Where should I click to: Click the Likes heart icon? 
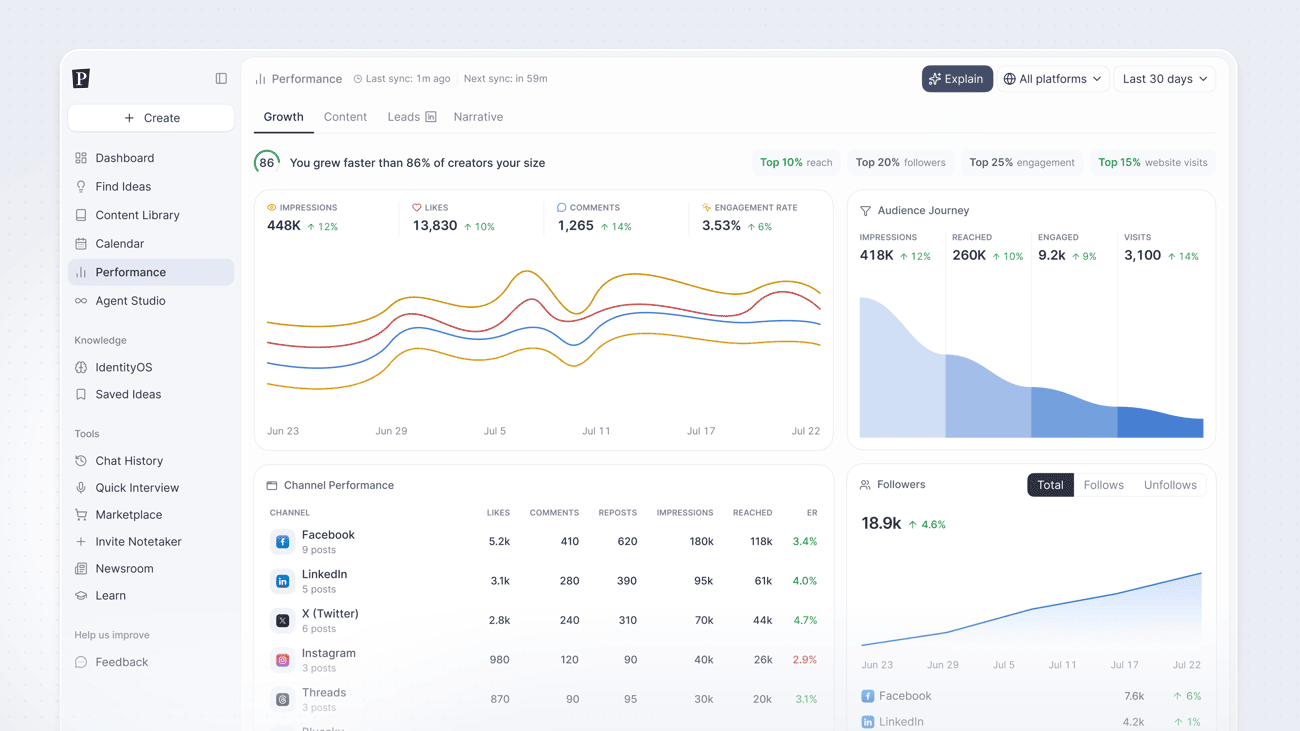pyautogui.click(x=417, y=208)
